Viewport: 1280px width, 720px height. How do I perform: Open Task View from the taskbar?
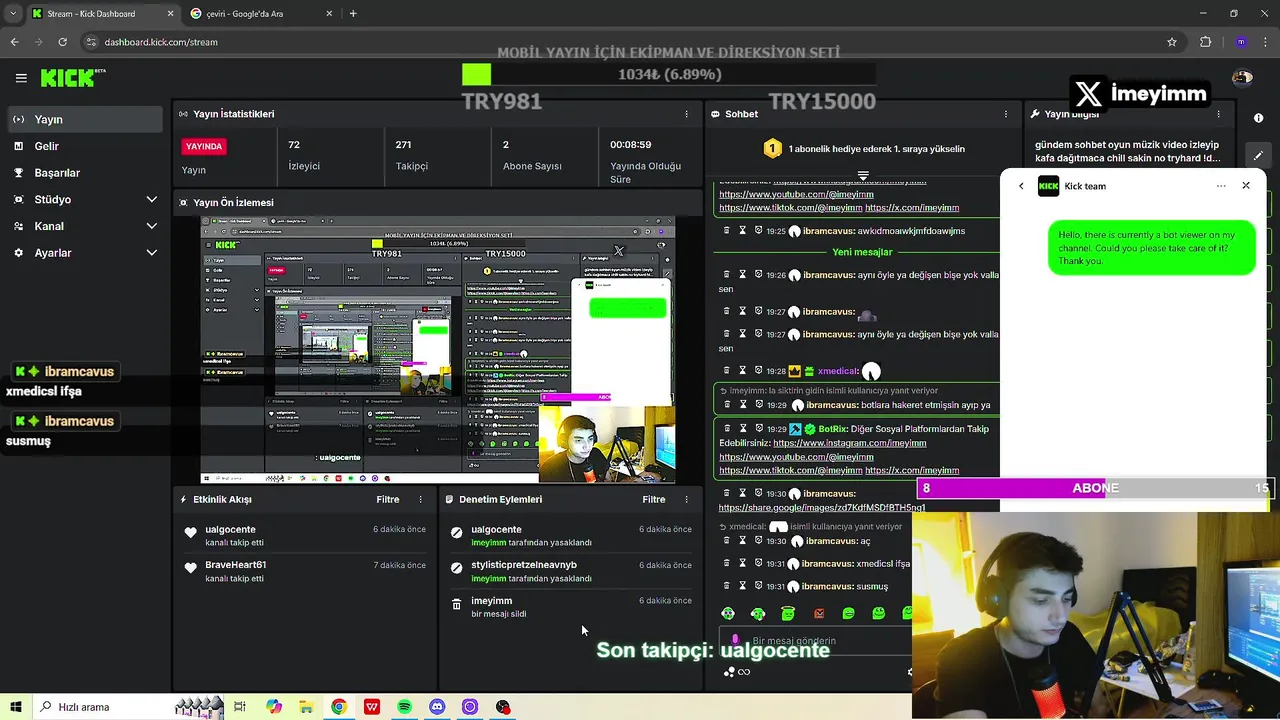click(x=240, y=707)
